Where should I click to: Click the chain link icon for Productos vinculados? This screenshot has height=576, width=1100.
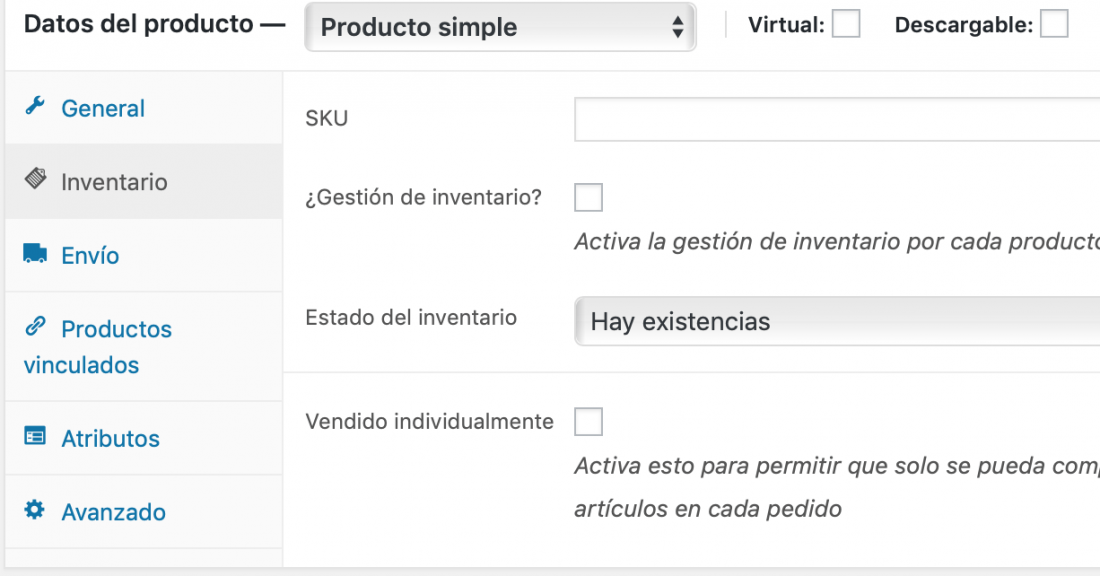35,326
